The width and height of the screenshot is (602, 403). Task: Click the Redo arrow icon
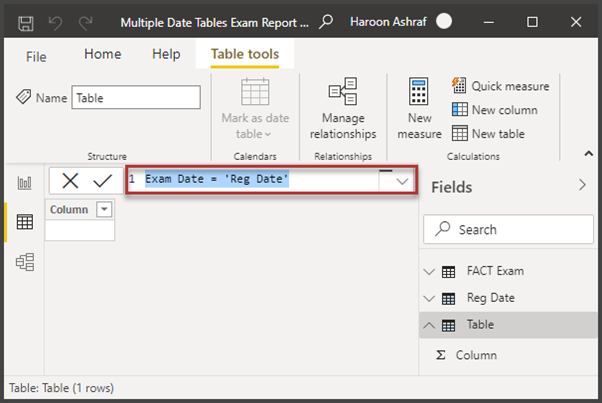85,23
